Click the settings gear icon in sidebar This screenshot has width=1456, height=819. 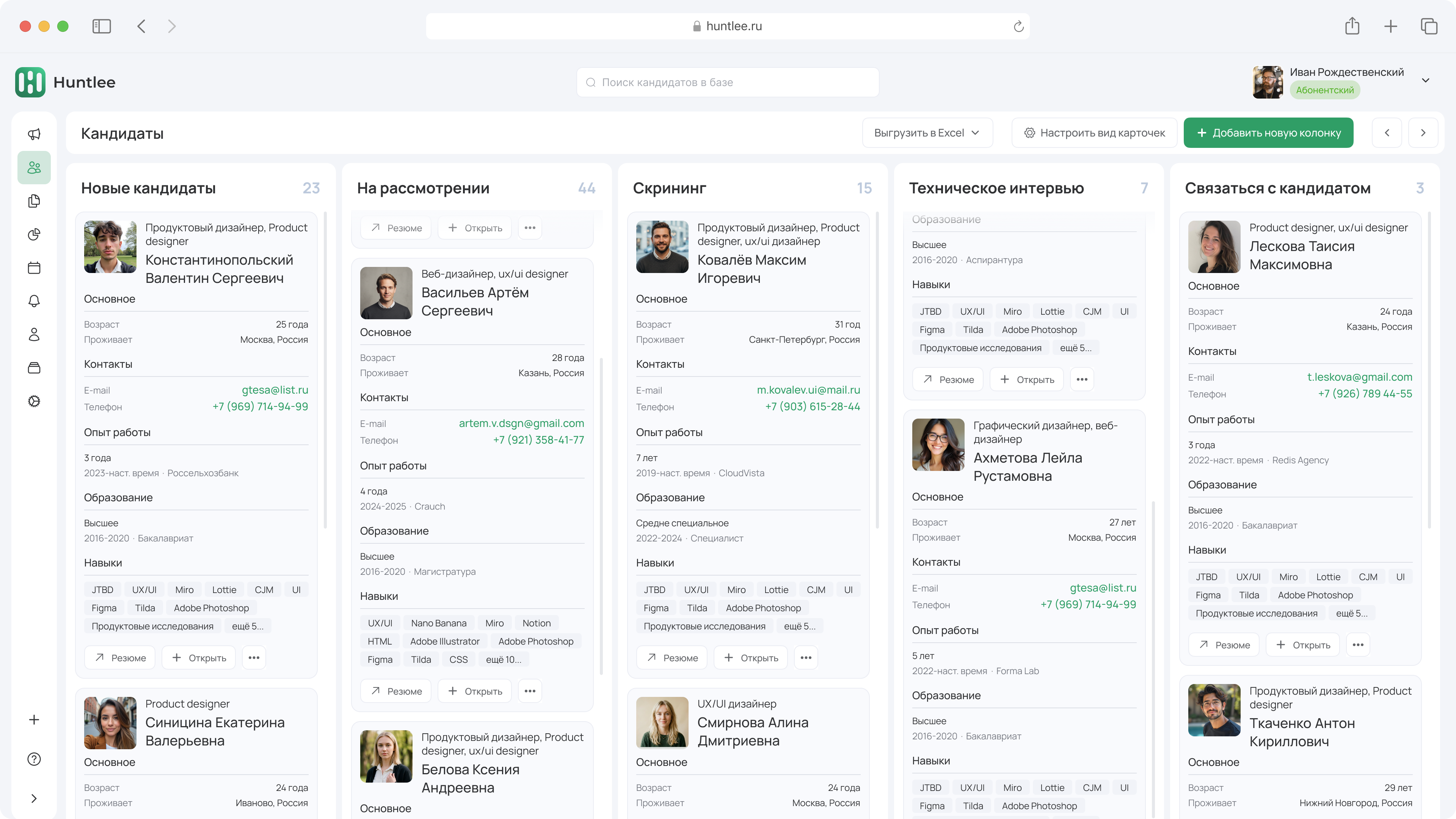[34, 401]
